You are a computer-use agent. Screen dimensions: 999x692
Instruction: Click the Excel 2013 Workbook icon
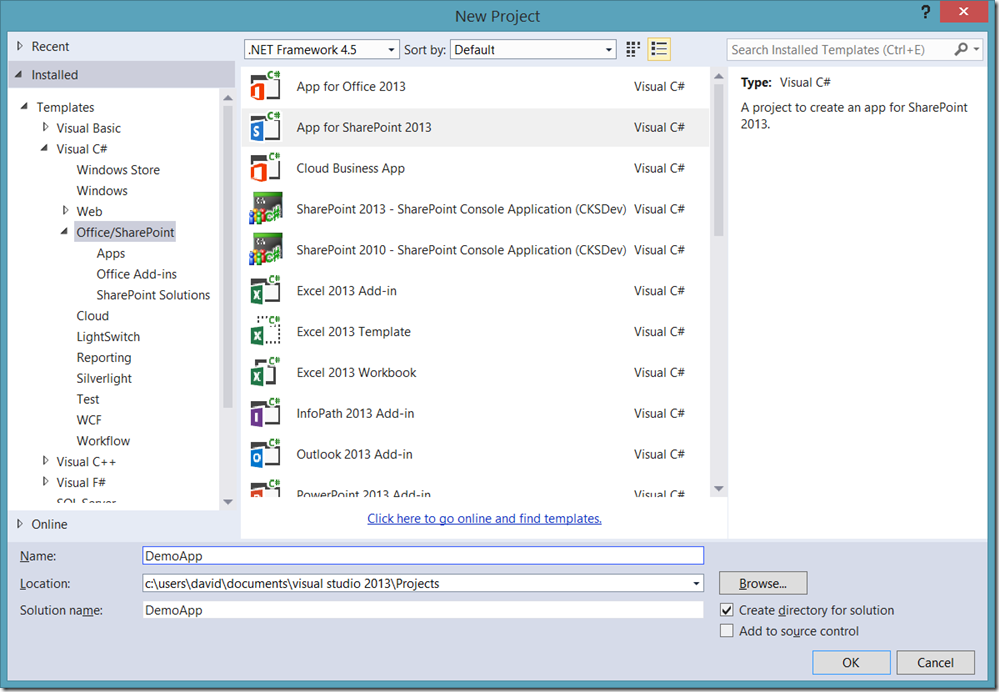point(265,372)
